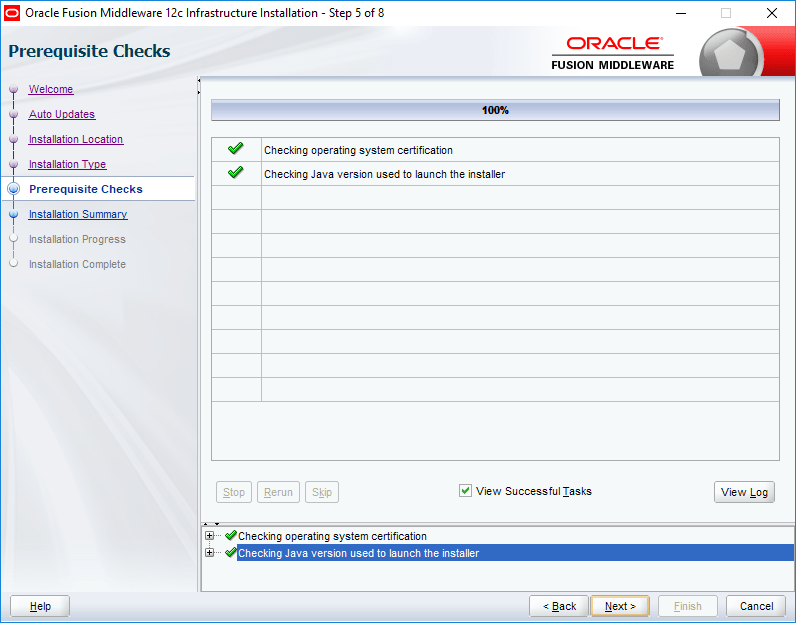Expand the Java version check tree node

[x=209, y=552]
